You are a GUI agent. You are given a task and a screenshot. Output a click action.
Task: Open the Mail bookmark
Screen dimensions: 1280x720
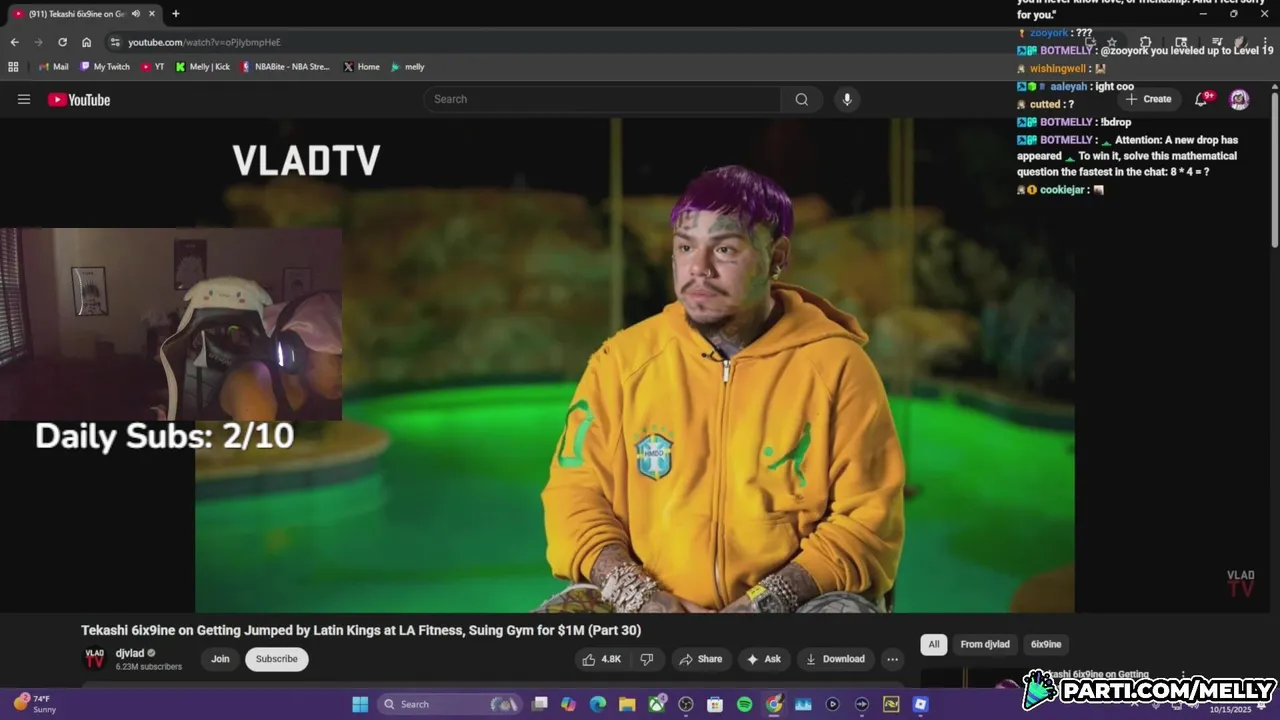[54, 67]
